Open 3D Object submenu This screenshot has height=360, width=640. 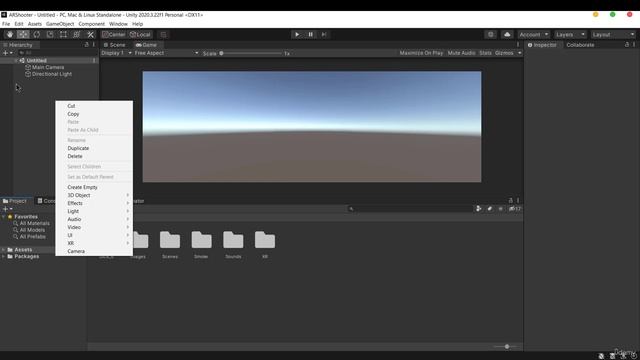coord(94,195)
